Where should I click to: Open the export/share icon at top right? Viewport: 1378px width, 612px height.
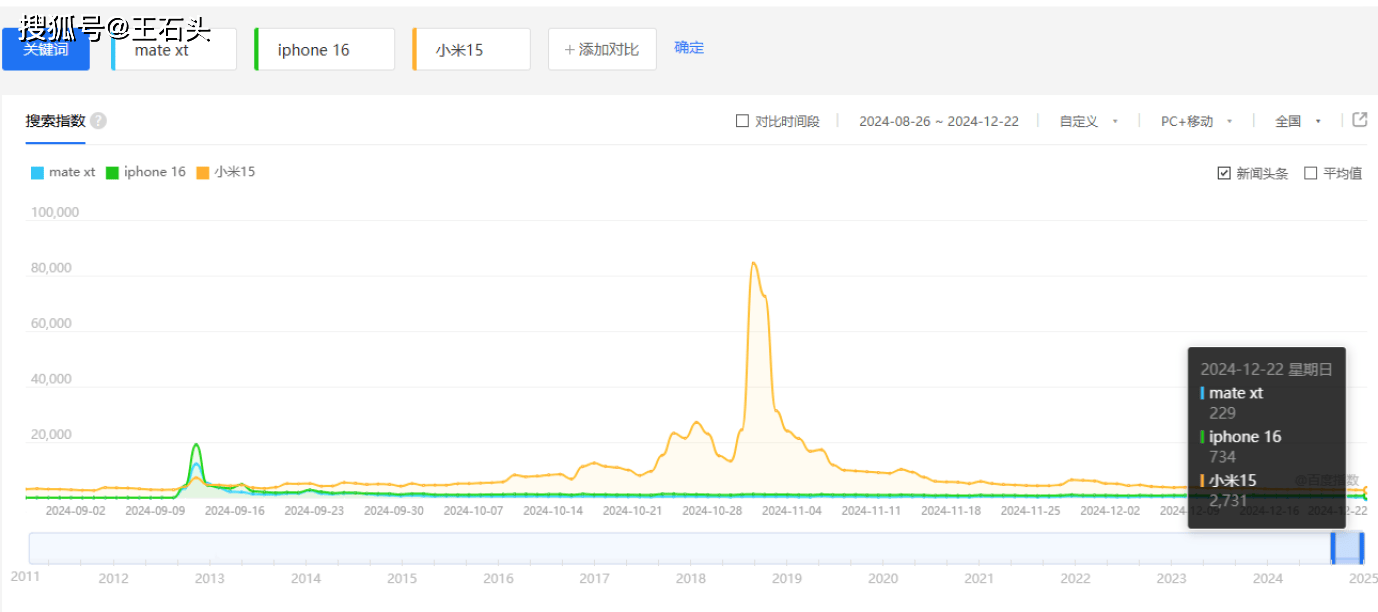pos(1360,120)
